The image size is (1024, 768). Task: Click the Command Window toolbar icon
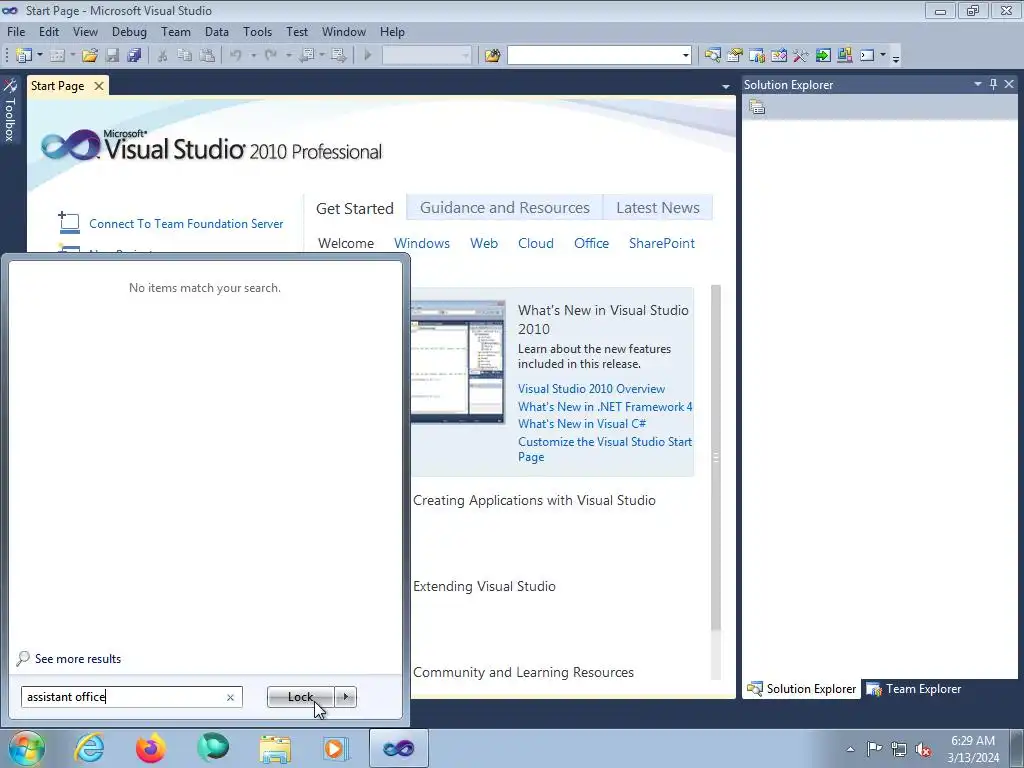pos(867,56)
